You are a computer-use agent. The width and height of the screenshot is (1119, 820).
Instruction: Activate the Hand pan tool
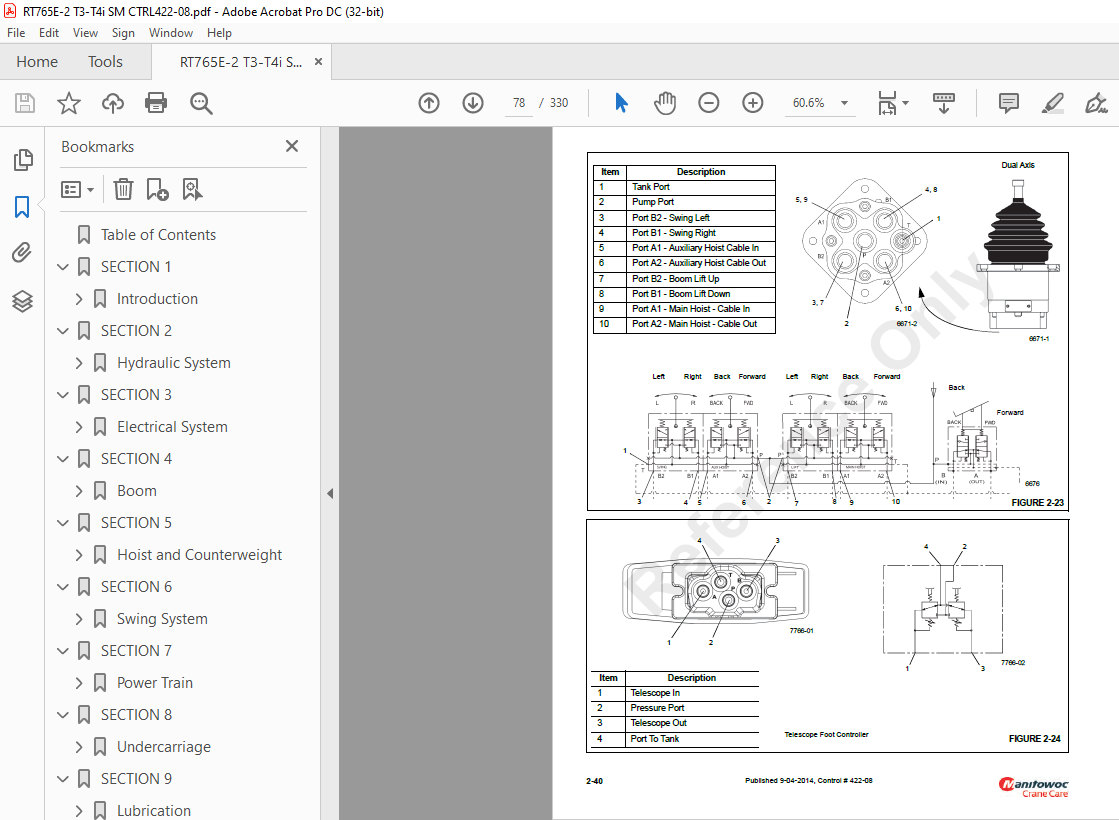(x=664, y=103)
